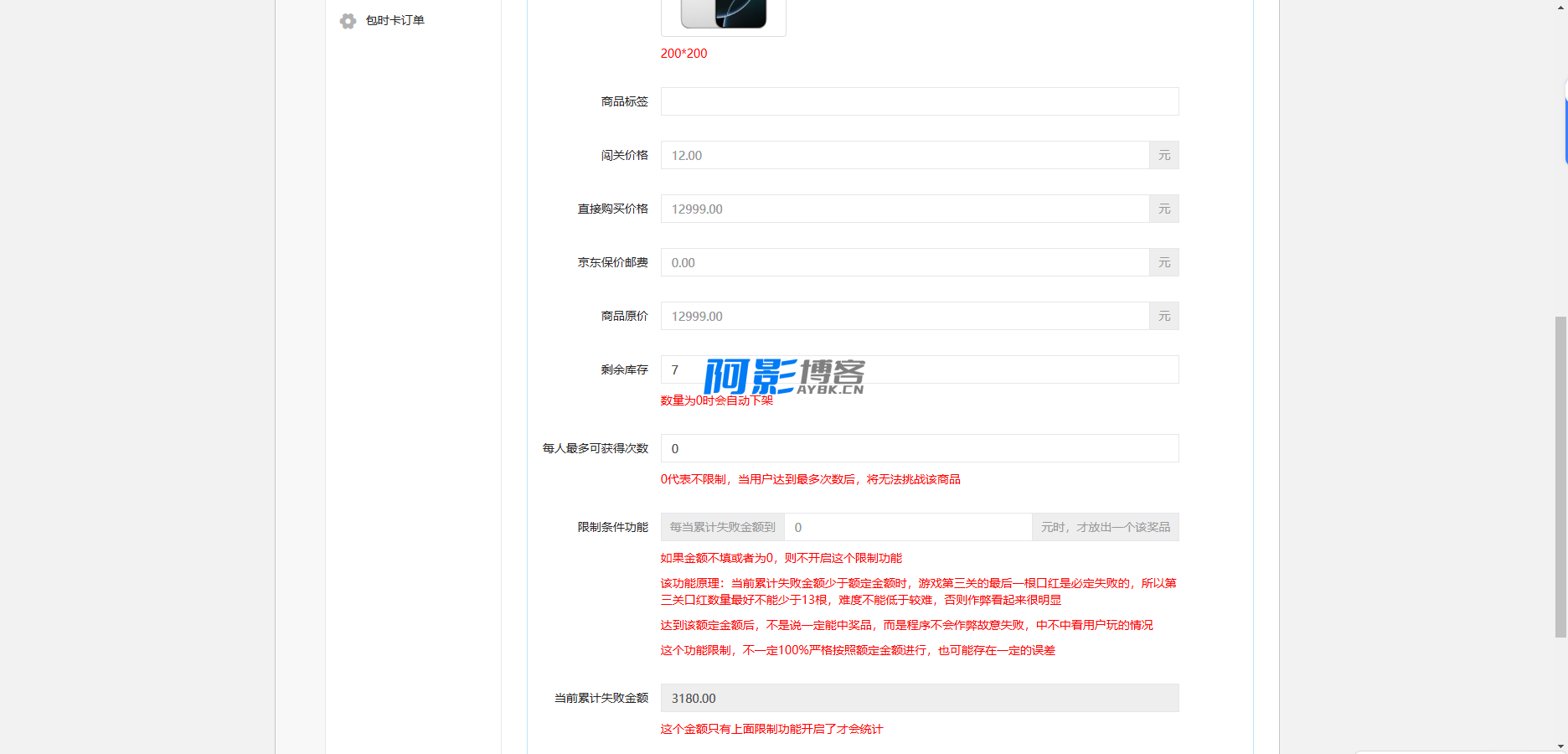Viewport: 1568px width, 754px height.
Task: Click the 限制条件功能 amount input field
Action: coord(908,527)
